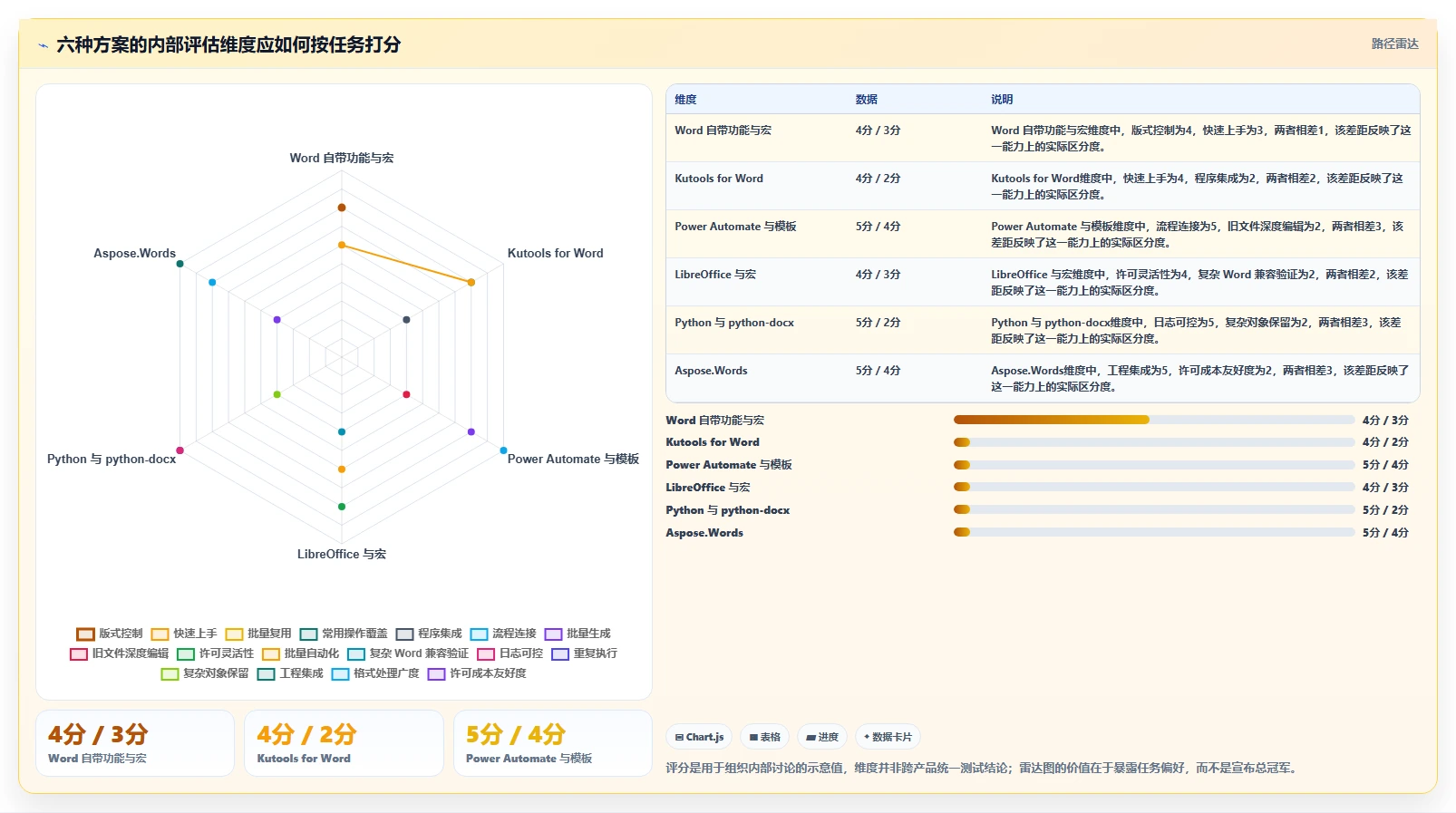
Task: Click the Chart.js chip
Action: click(x=699, y=737)
